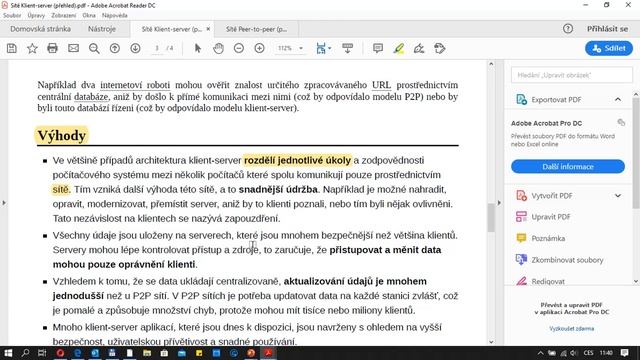Image resolution: width=640 pixels, height=360 pixels.
Task: Open the Nápověda menu
Action: (x=115, y=15)
